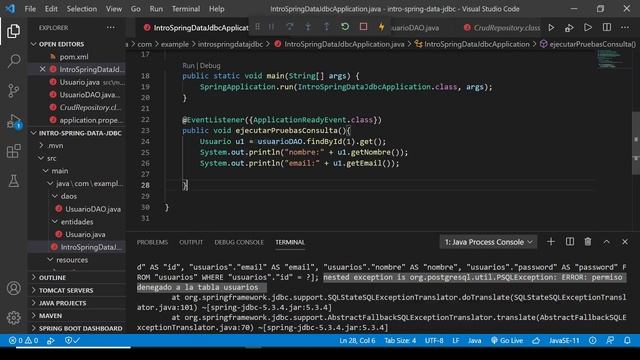Run the Java file with play icon

[551, 27]
